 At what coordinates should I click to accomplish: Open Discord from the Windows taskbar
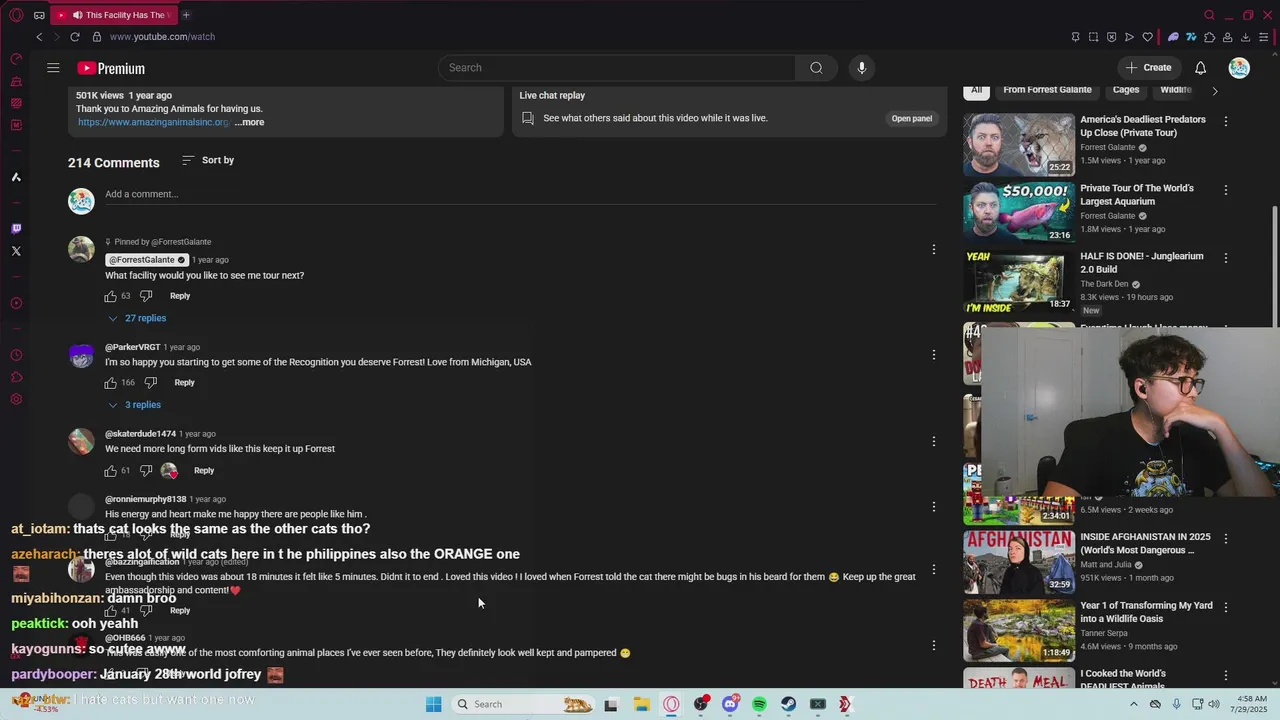[x=730, y=704]
